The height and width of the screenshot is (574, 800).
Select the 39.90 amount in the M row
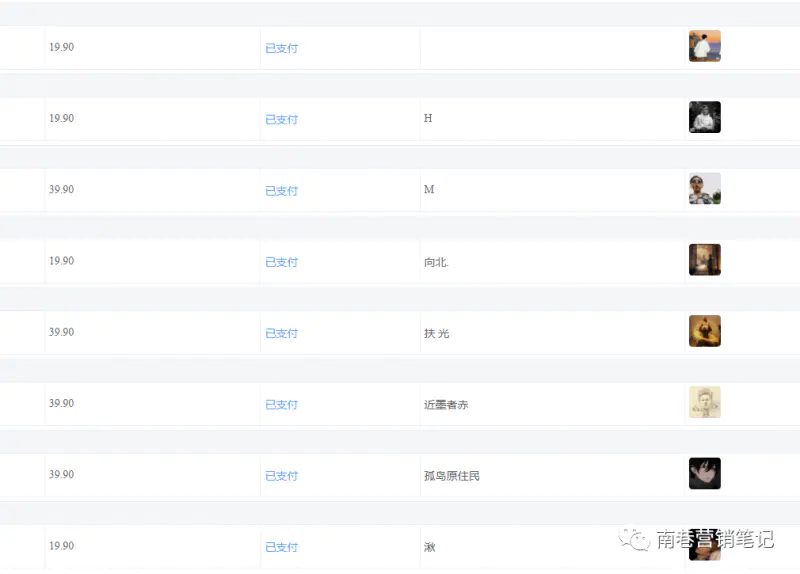(x=61, y=189)
